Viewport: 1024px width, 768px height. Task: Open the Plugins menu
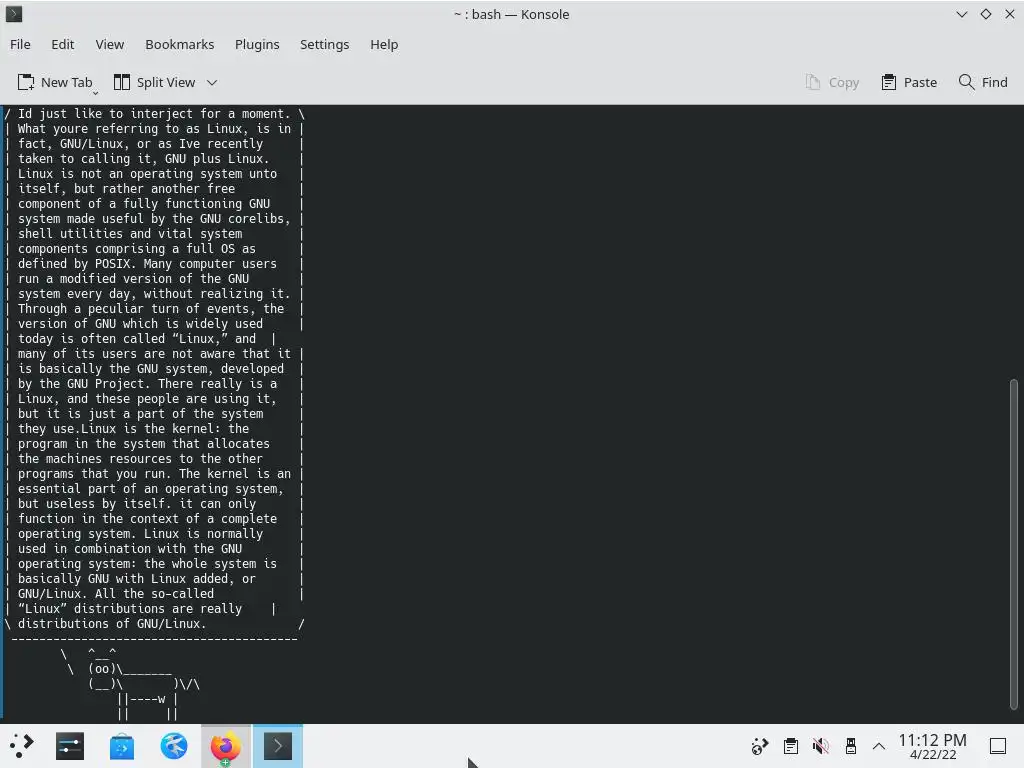[257, 44]
